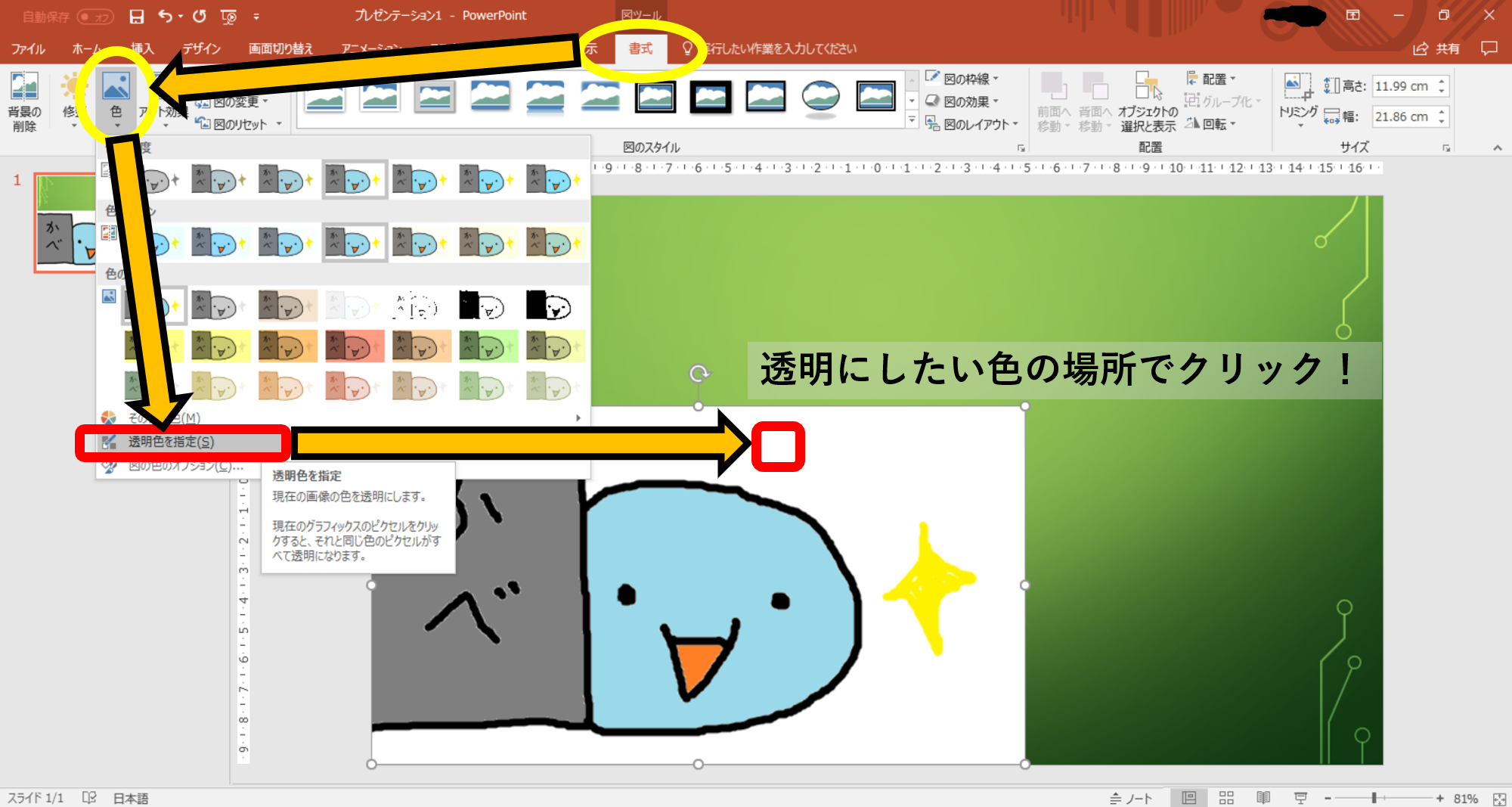The width and height of the screenshot is (1512, 807).
Task: Click 共有 share button
Action: point(1437,48)
